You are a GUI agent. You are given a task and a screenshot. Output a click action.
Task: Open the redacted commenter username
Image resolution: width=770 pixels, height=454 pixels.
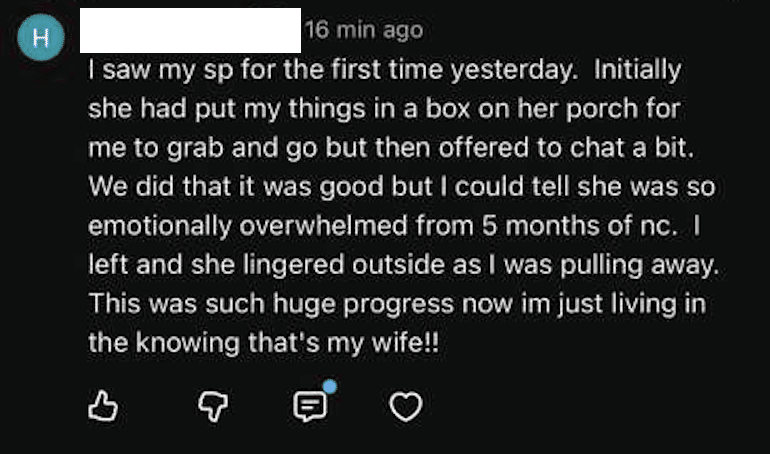click(191, 30)
